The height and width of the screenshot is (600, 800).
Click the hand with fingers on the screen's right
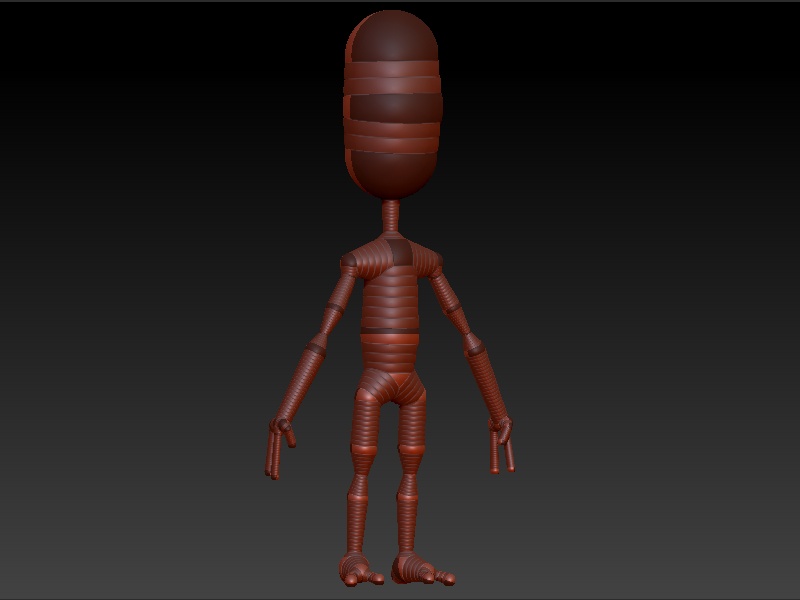(x=501, y=445)
